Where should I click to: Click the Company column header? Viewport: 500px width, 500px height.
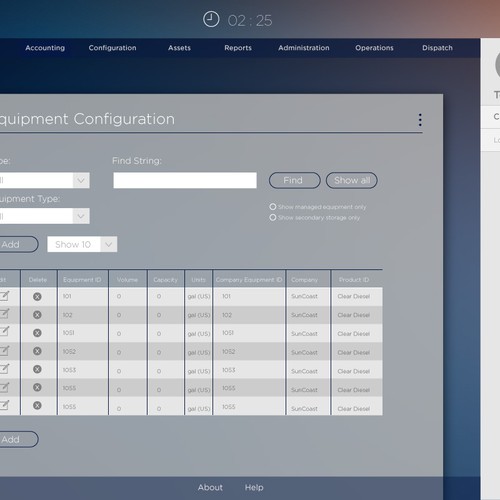point(304,280)
